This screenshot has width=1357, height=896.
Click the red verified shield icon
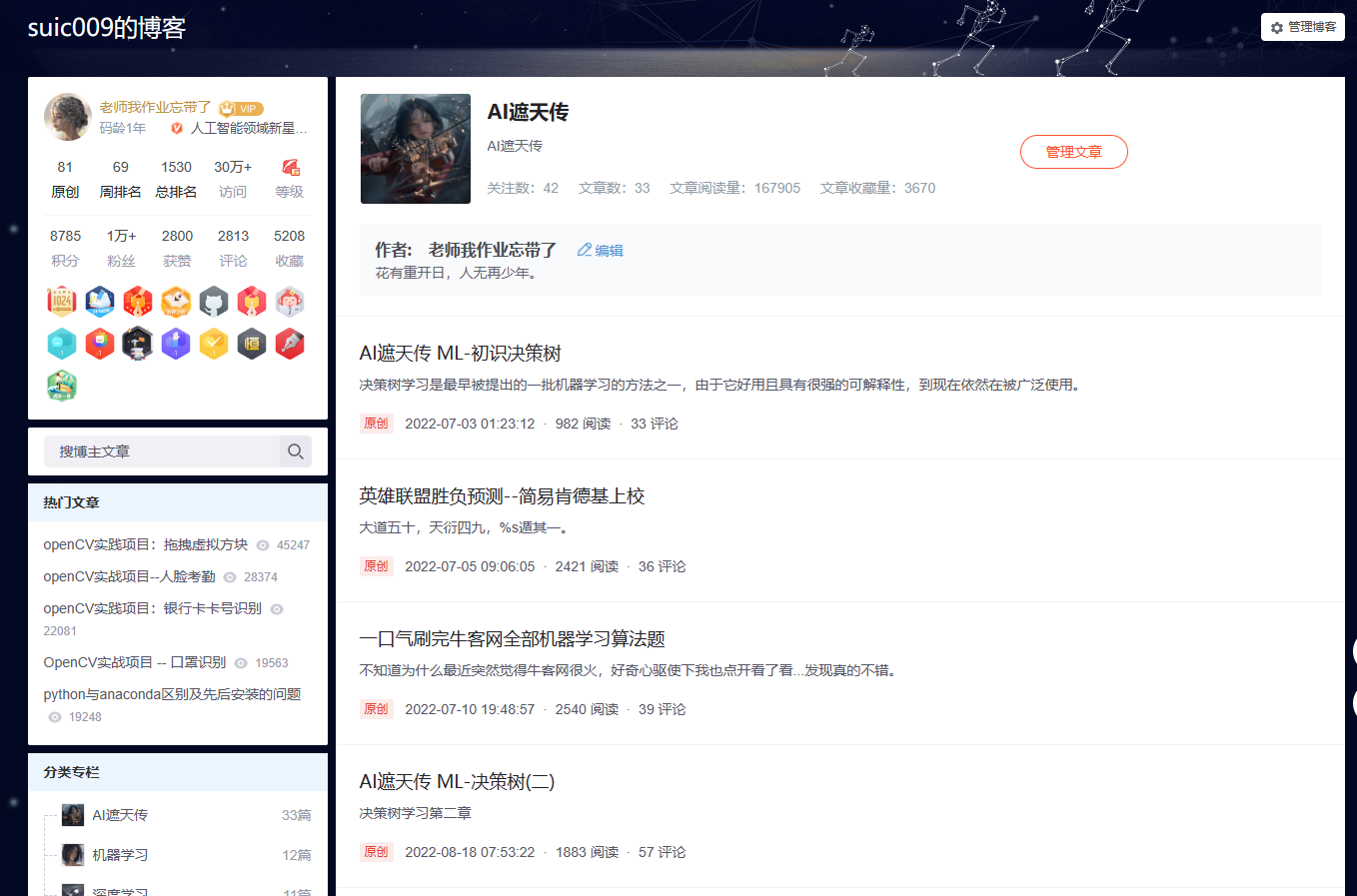pos(177,128)
